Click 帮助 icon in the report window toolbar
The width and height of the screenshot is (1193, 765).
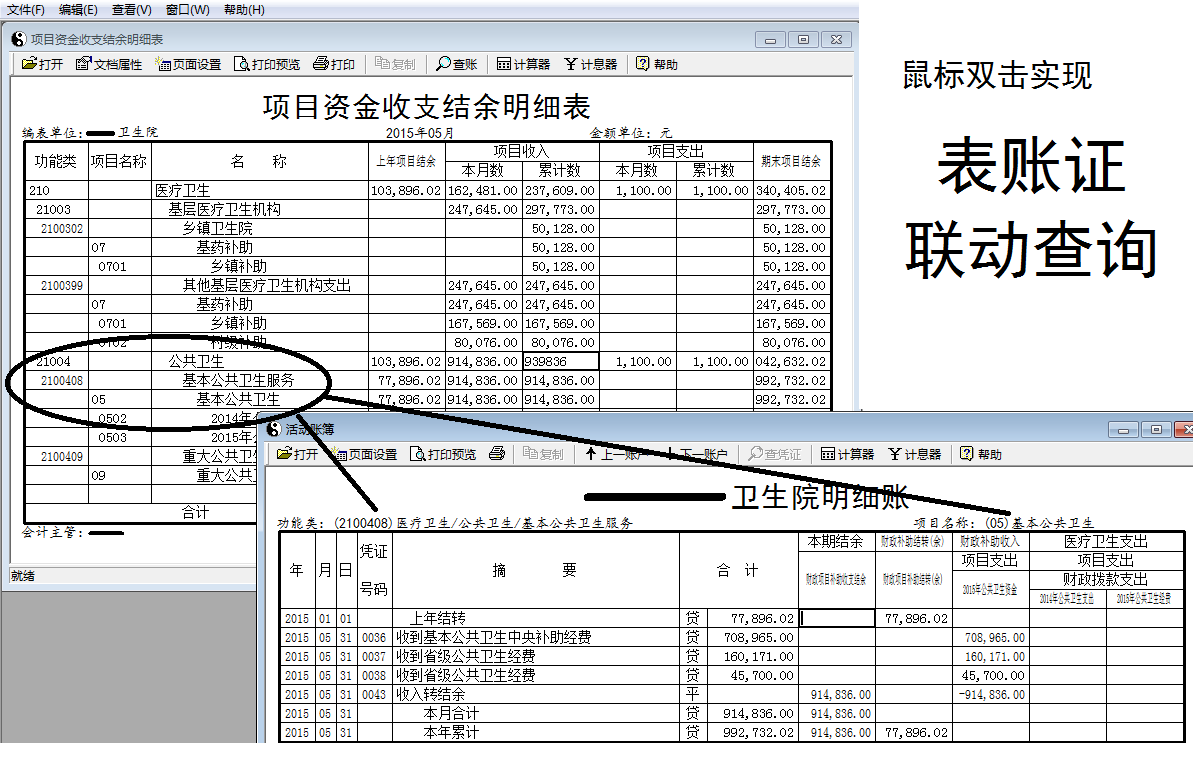(x=656, y=64)
